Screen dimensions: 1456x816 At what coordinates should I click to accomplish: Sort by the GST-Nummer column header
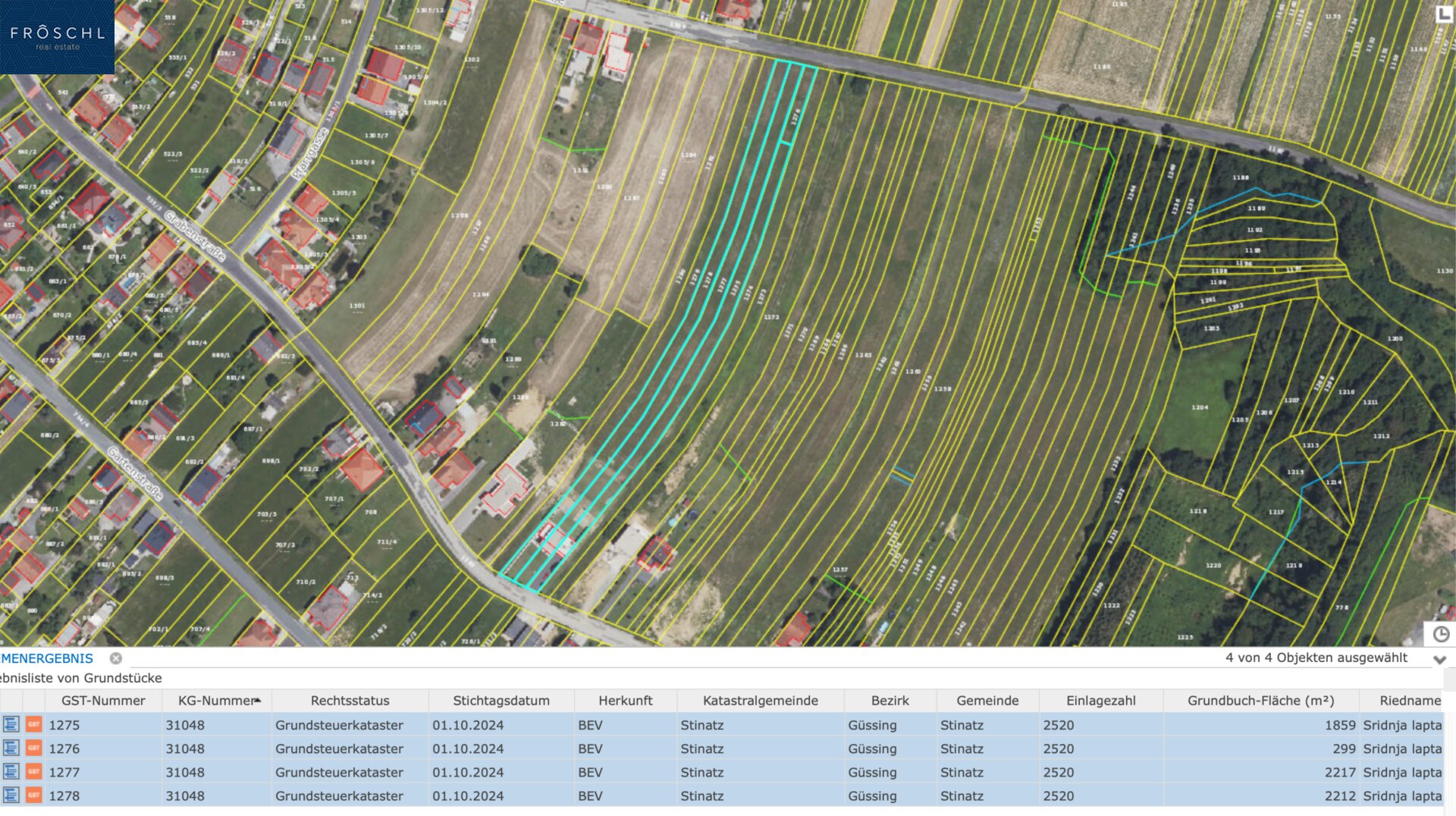pyautogui.click(x=103, y=701)
